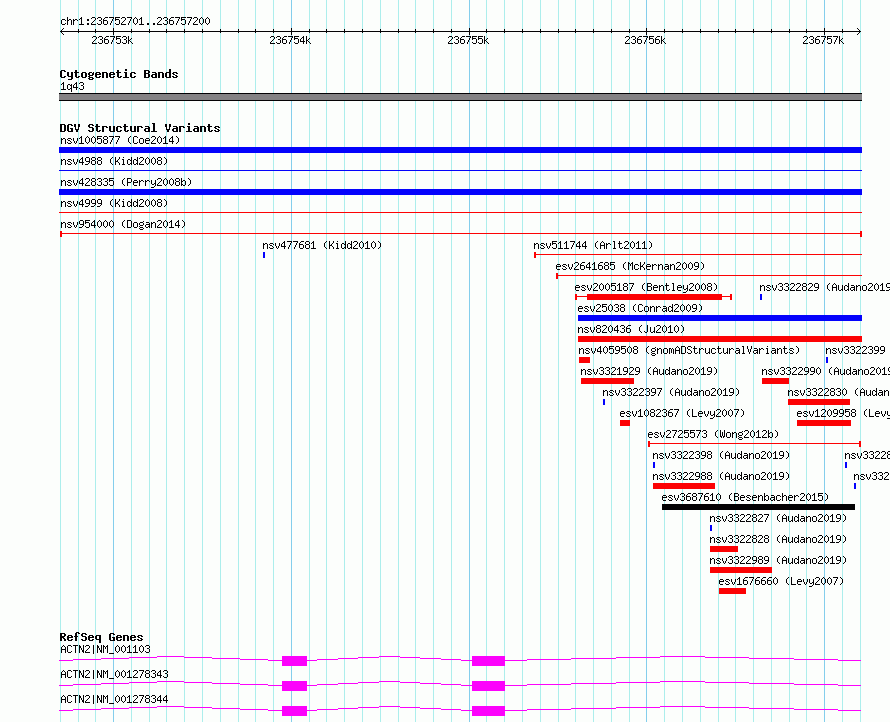890x722 pixels.
Task: Select the nsv4988 (Kidd2008) variant label
Action: click(114, 161)
